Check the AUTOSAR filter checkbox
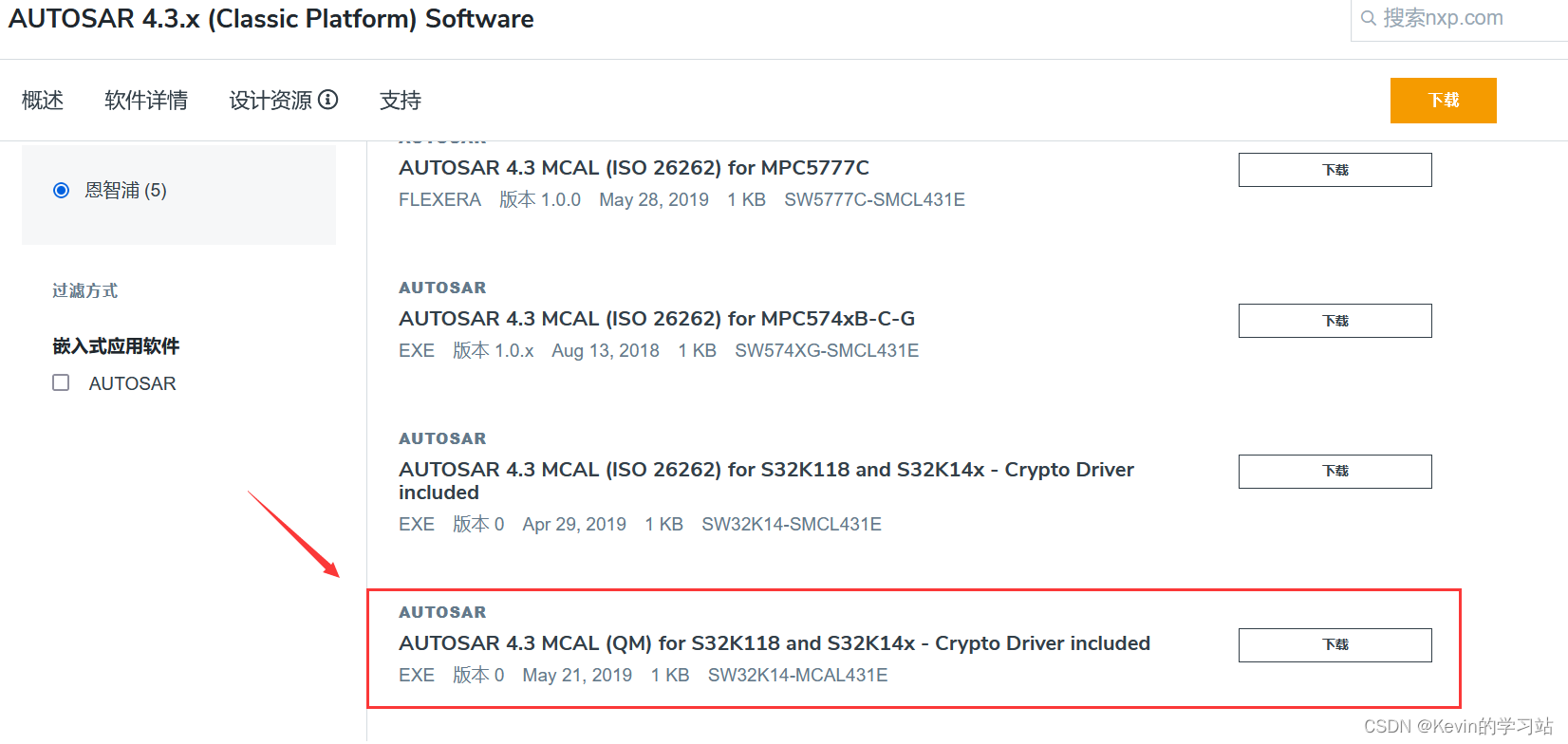The width and height of the screenshot is (1568, 744). click(x=62, y=382)
